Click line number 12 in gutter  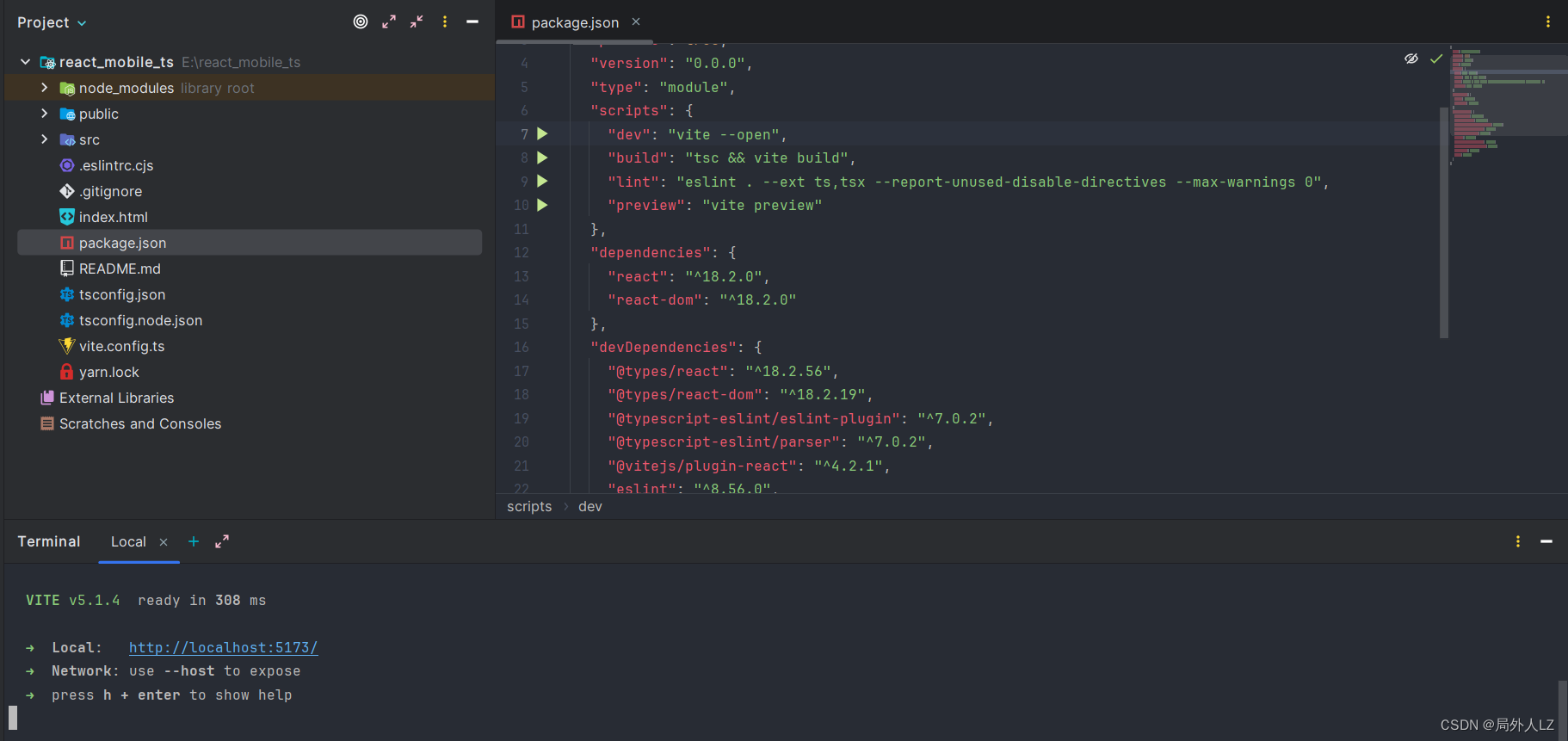pos(522,253)
